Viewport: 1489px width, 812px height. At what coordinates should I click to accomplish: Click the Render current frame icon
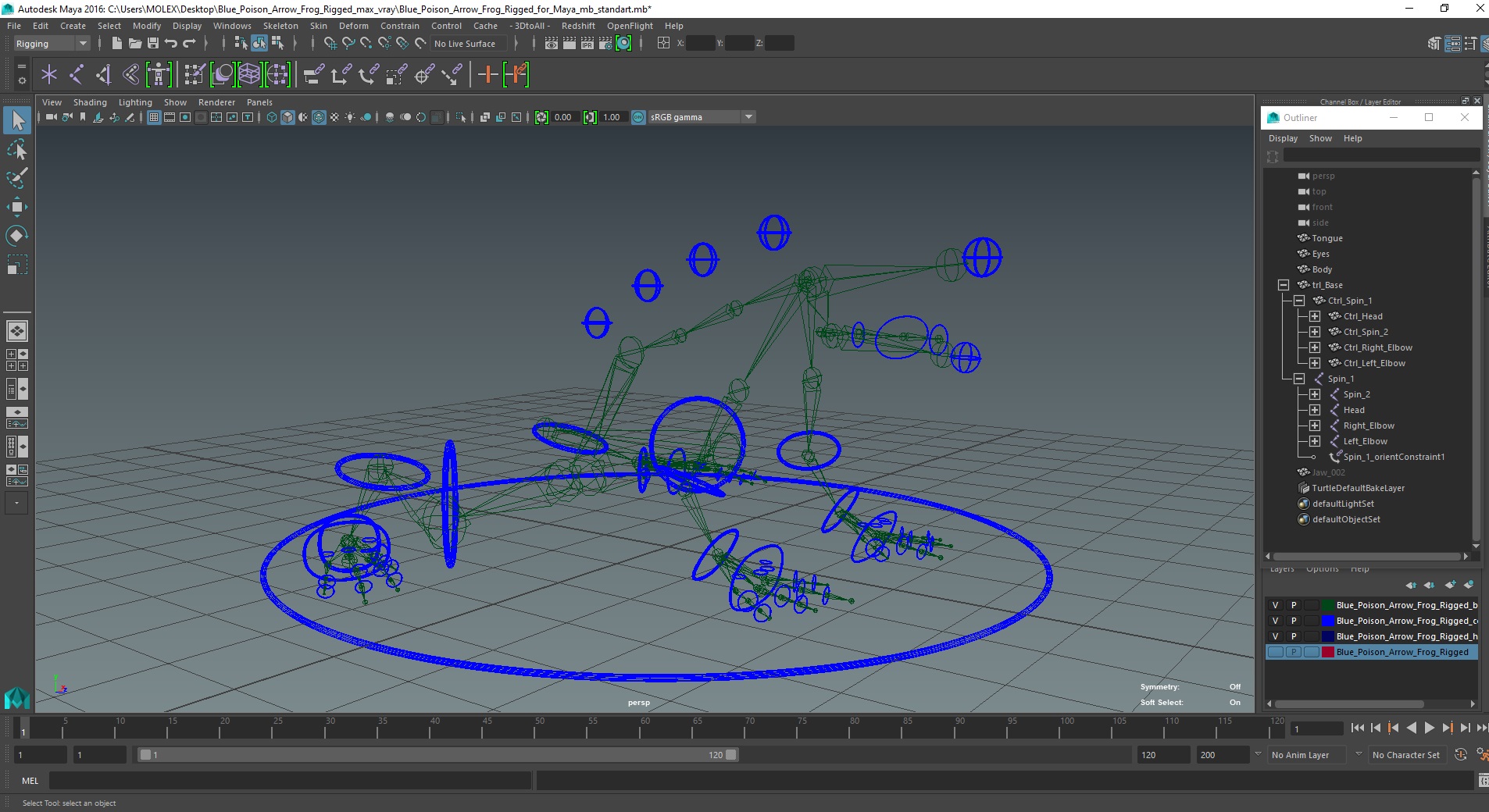tap(570, 44)
